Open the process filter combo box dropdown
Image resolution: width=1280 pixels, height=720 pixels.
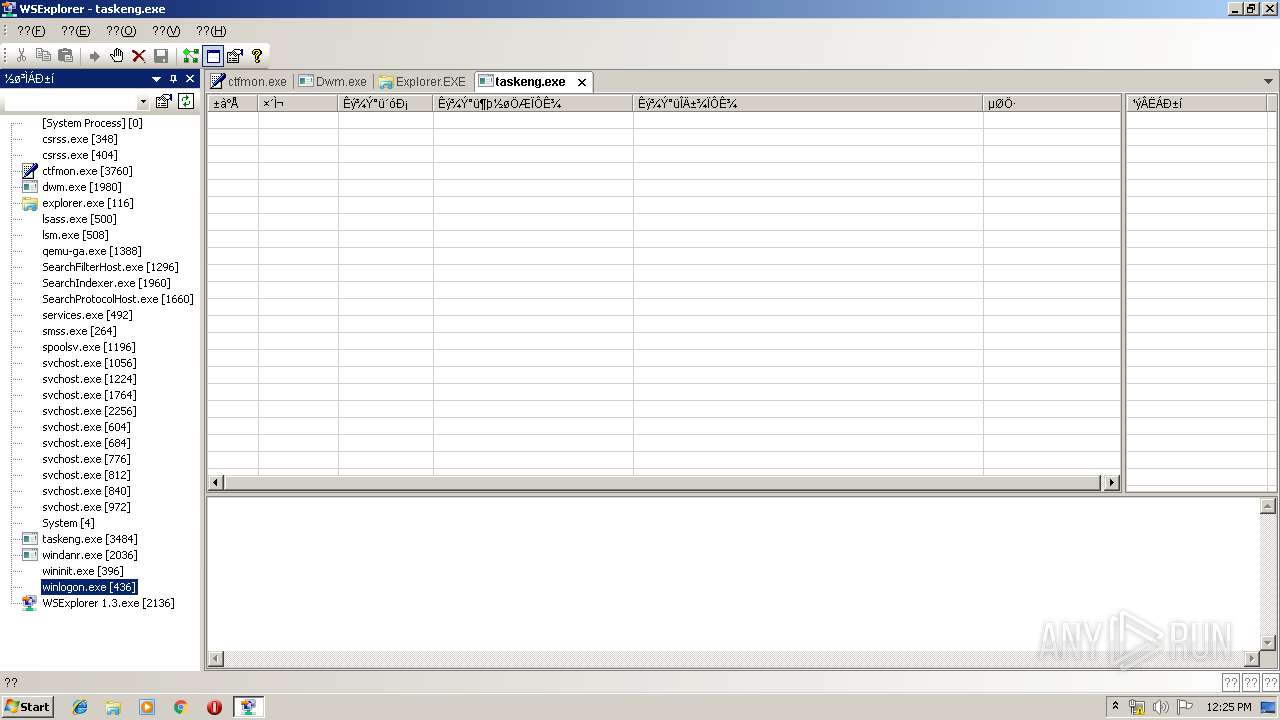143,102
